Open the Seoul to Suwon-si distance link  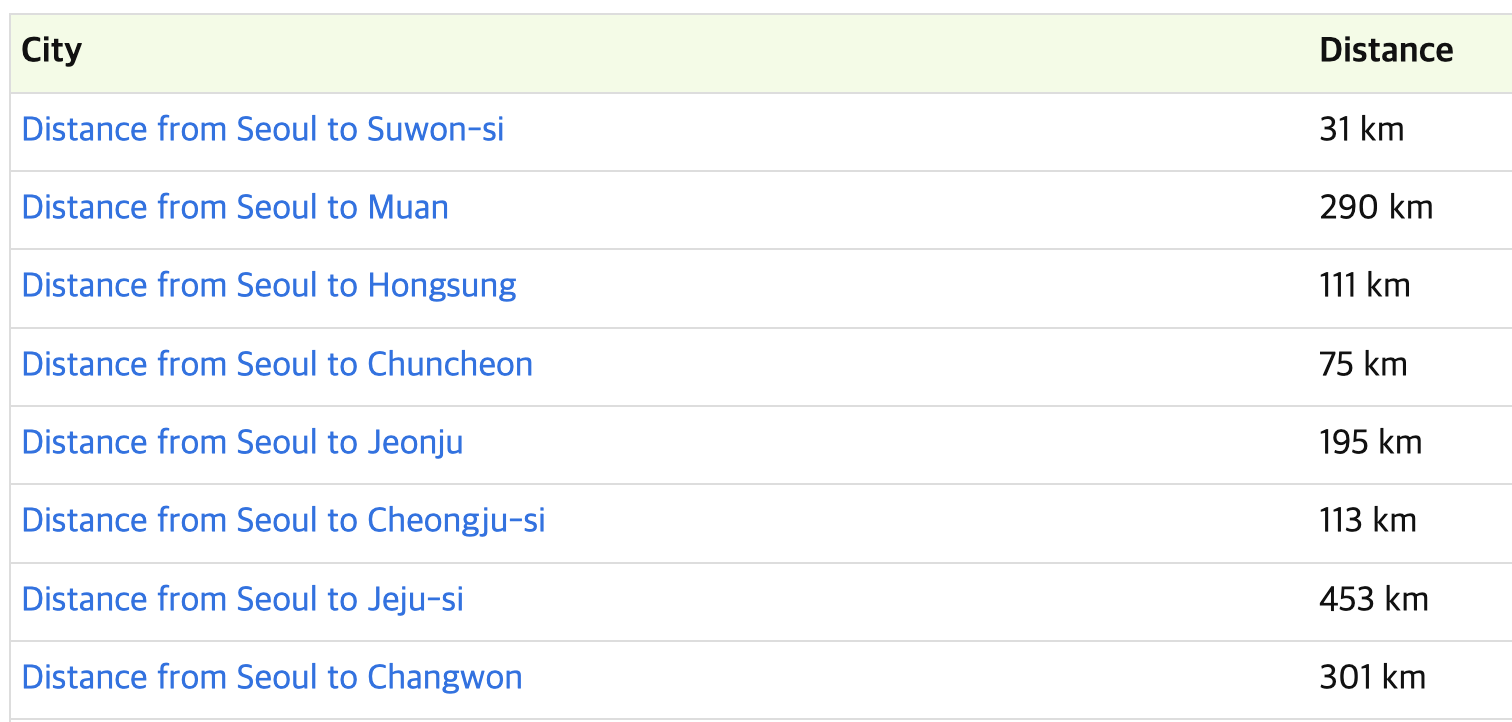tap(262, 129)
